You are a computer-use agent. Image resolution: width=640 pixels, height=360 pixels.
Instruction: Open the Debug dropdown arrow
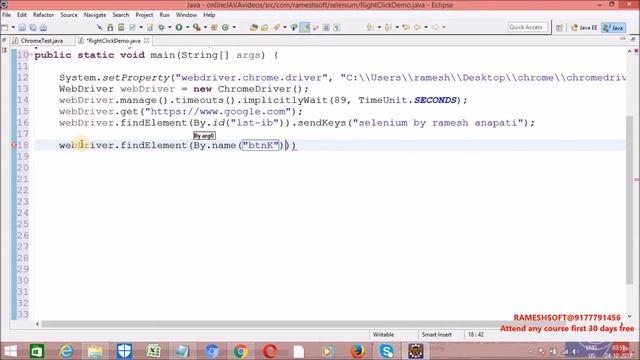169,27
